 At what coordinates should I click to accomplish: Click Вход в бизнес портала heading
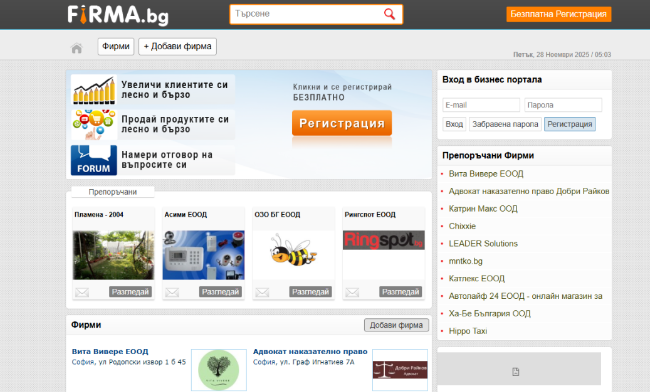coord(492,80)
